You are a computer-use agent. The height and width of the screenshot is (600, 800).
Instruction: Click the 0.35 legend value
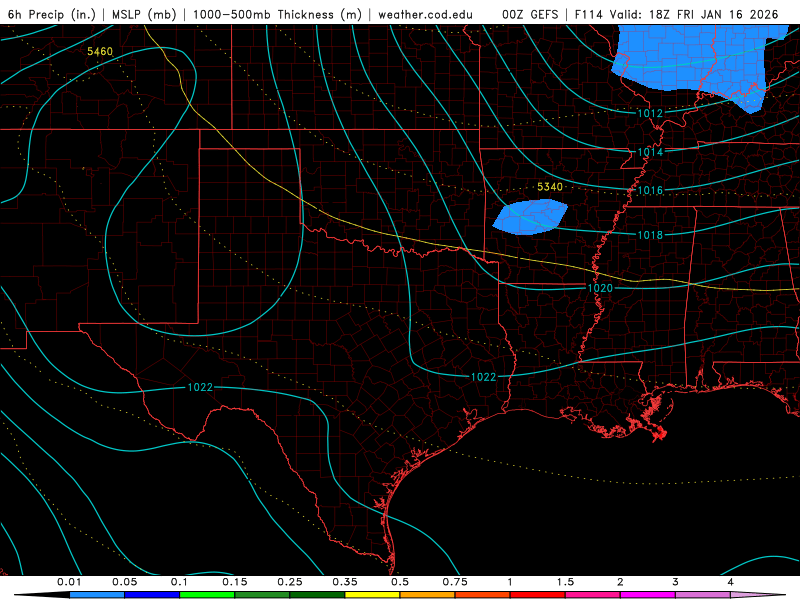345,582
